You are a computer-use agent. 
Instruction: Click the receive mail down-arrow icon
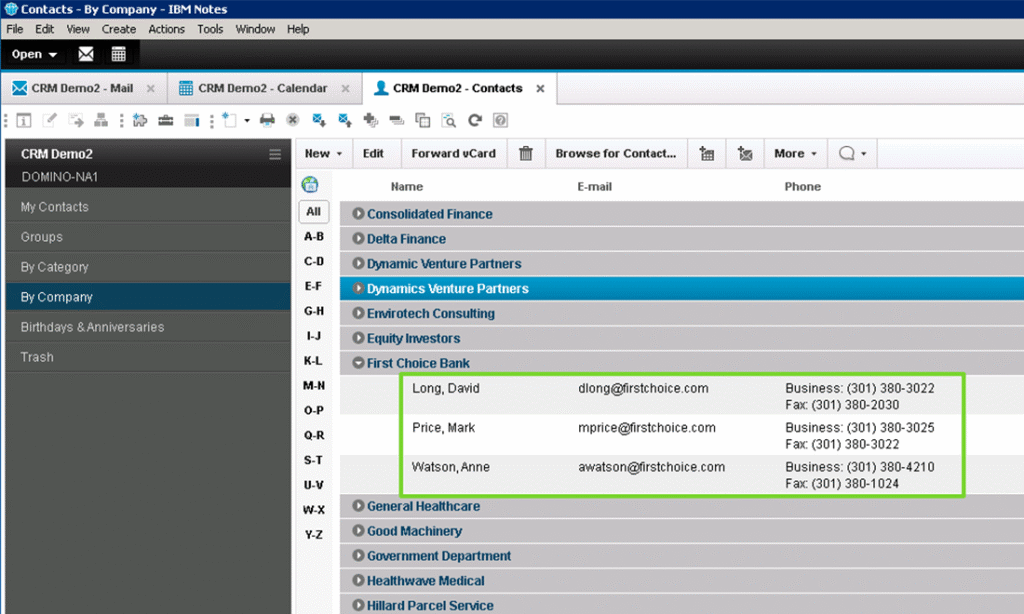319,120
